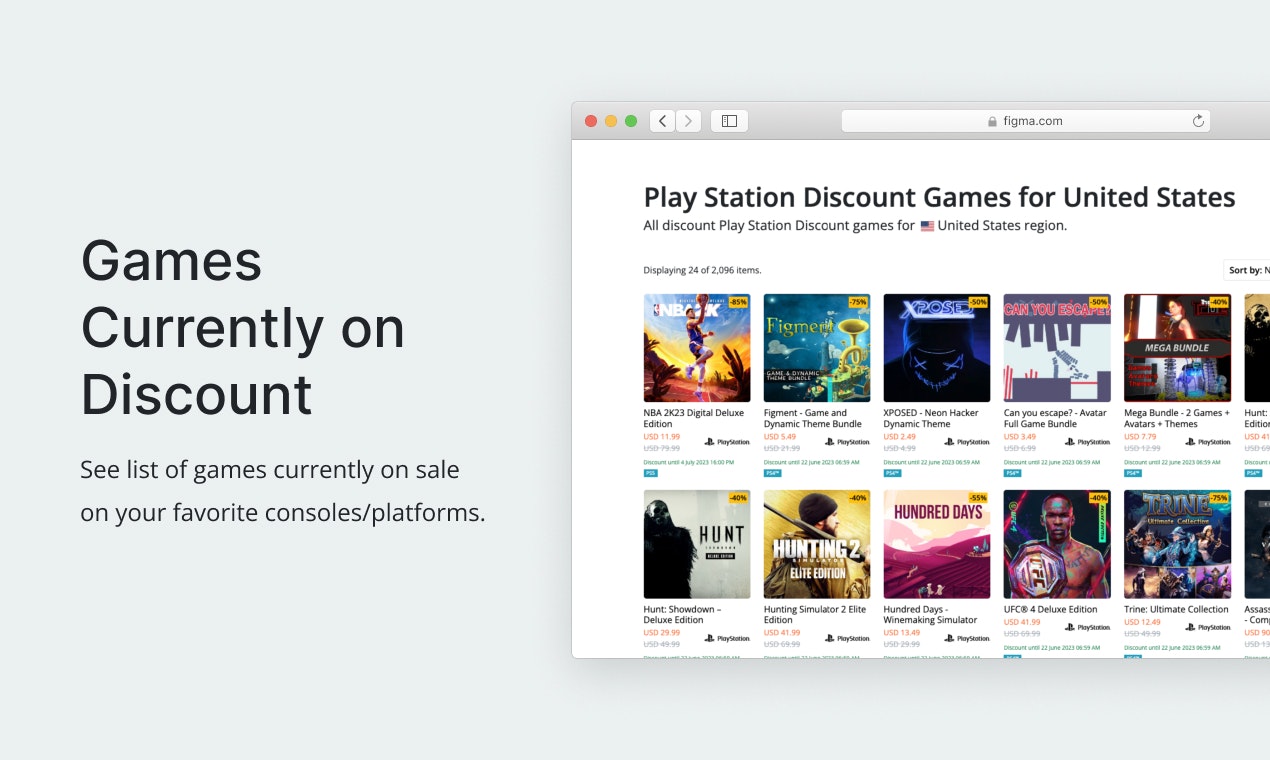Click the -40% badge on UFC 4
This screenshot has height=760, width=1270.
tap(1098, 497)
